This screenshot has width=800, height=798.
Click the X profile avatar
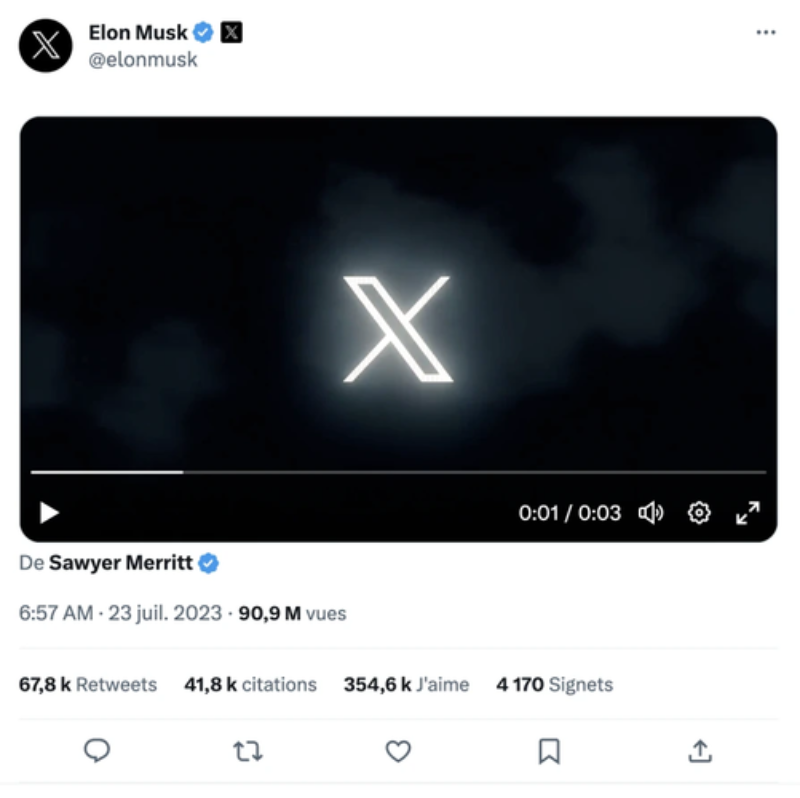tap(46, 46)
